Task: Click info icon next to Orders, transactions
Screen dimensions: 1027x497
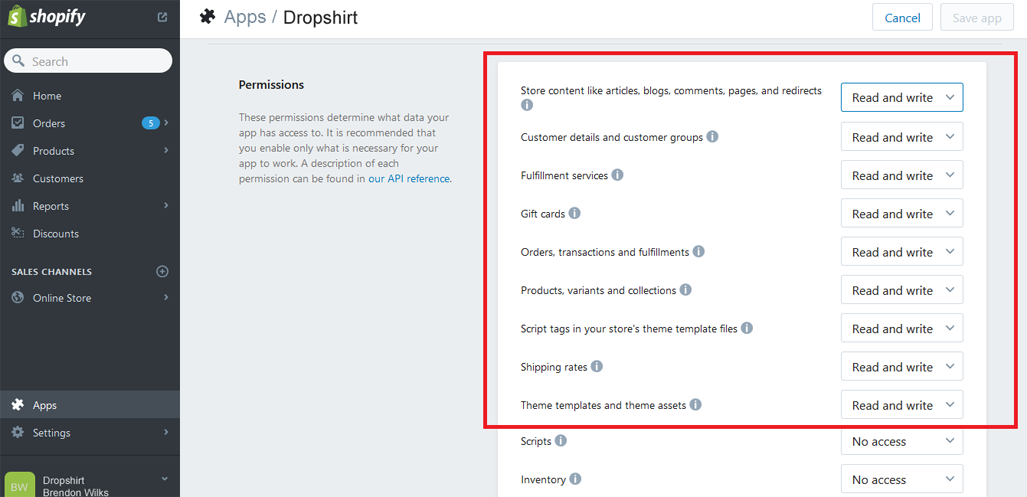Action: [x=699, y=251]
